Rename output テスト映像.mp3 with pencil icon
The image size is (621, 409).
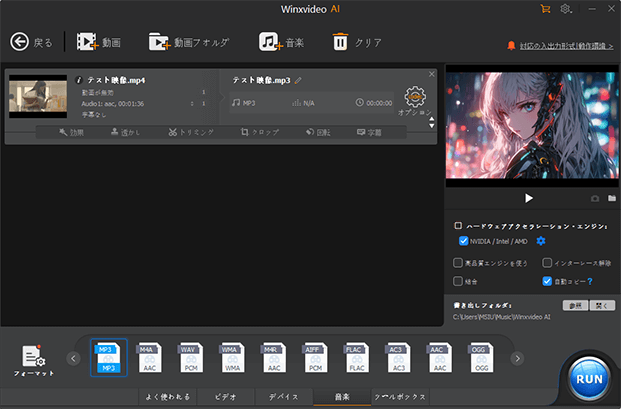click(298, 80)
